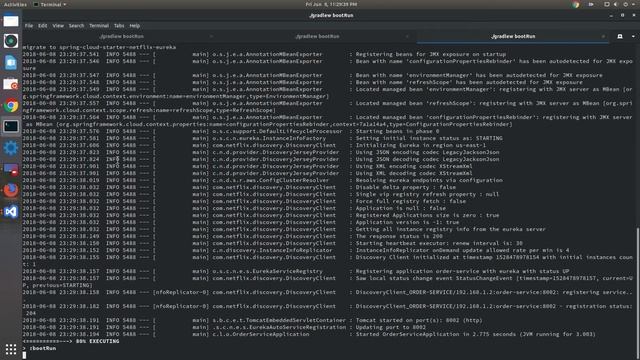
Task: Open Terminal app menu in top bar
Action: click(x=50, y=4)
